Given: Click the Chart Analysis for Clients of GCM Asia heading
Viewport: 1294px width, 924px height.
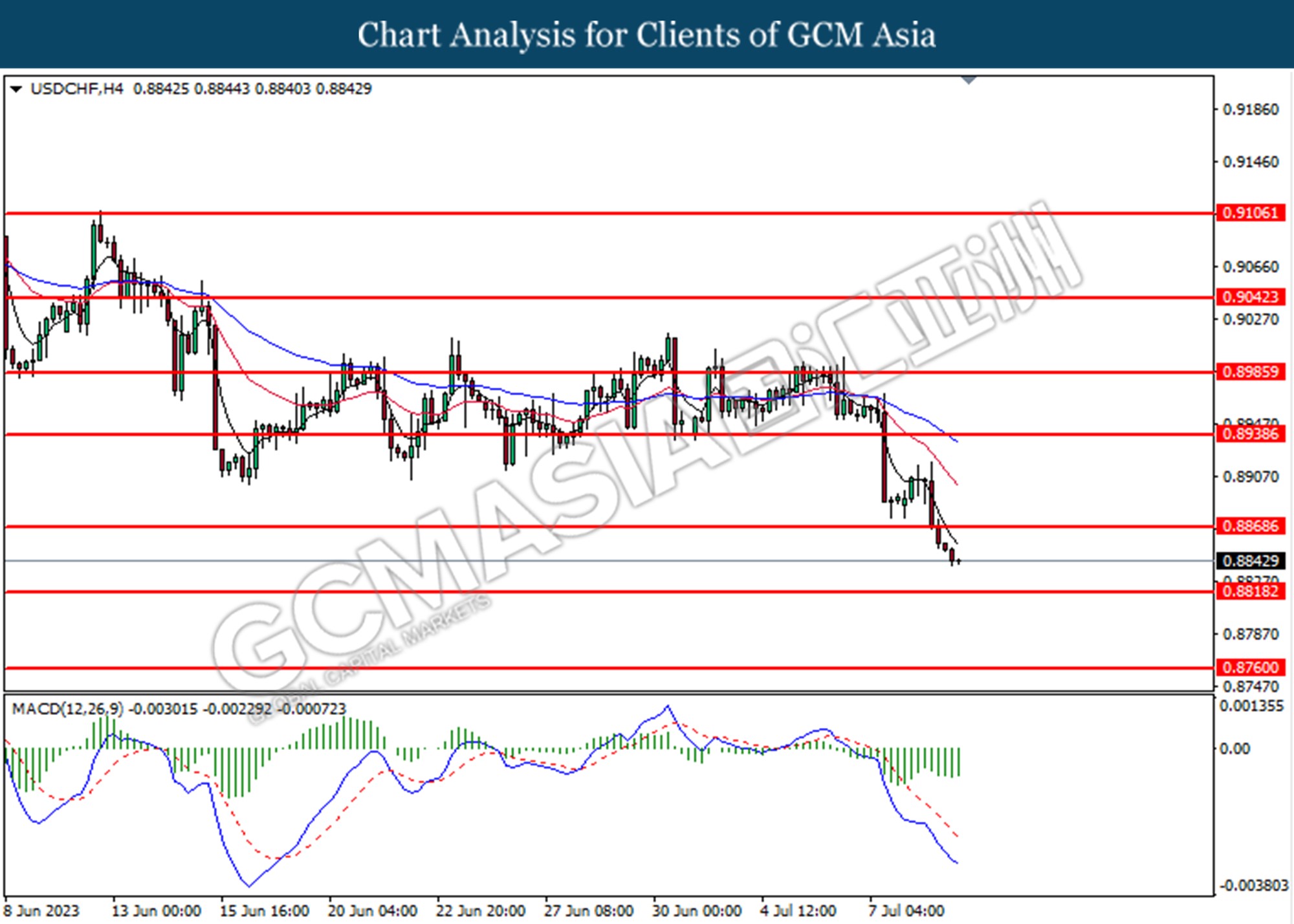Looking at the screenshot, I should pyautogui.click(x=646, y=35).
